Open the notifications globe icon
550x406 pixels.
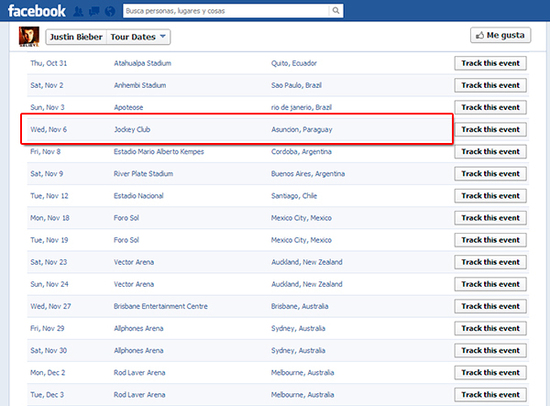pos(110,11)
